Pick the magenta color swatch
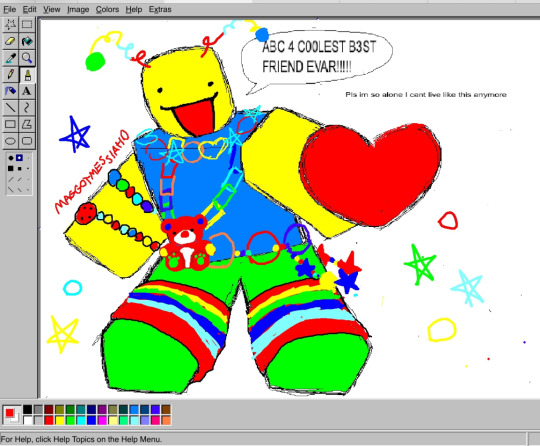Image resolution: width=540 pixels, height=446 pixels. coord(102,420)
